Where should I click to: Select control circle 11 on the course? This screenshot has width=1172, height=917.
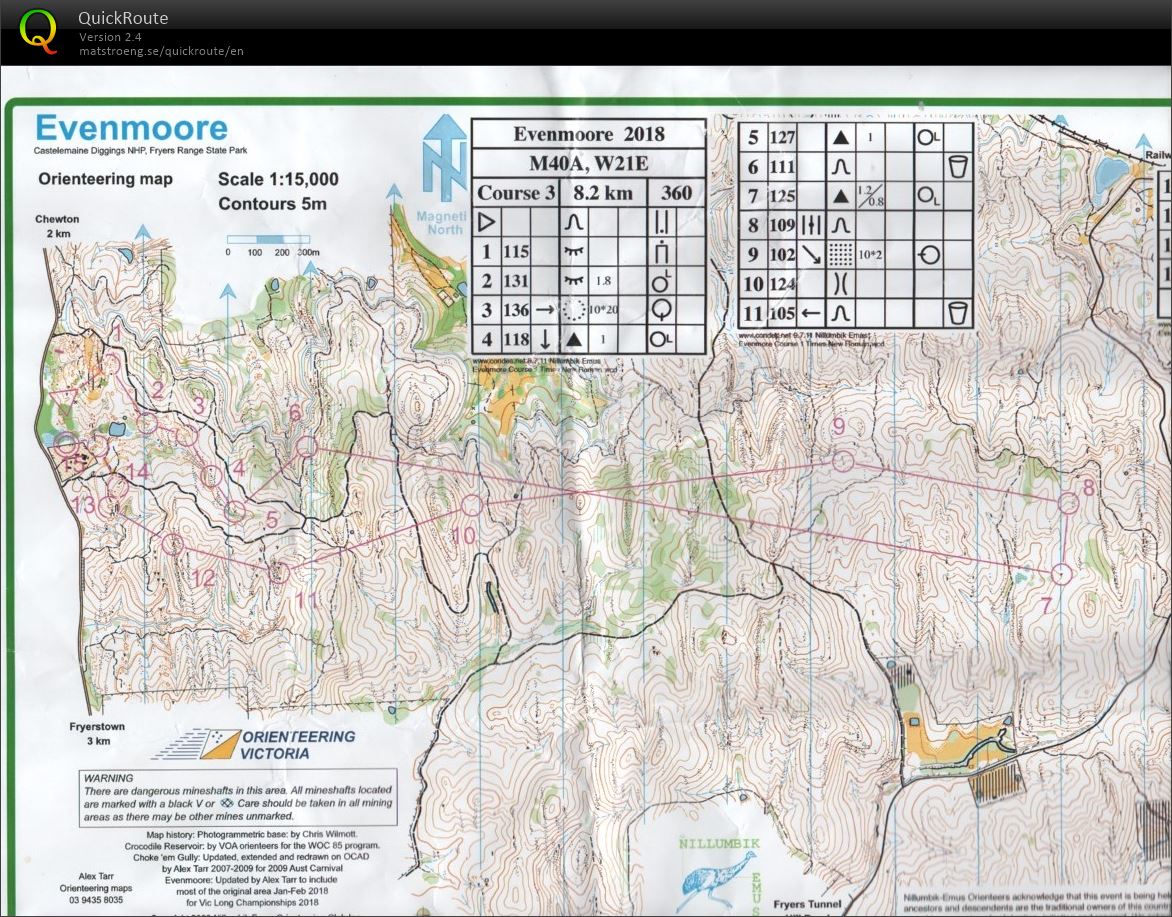click(x=281, y=573)
